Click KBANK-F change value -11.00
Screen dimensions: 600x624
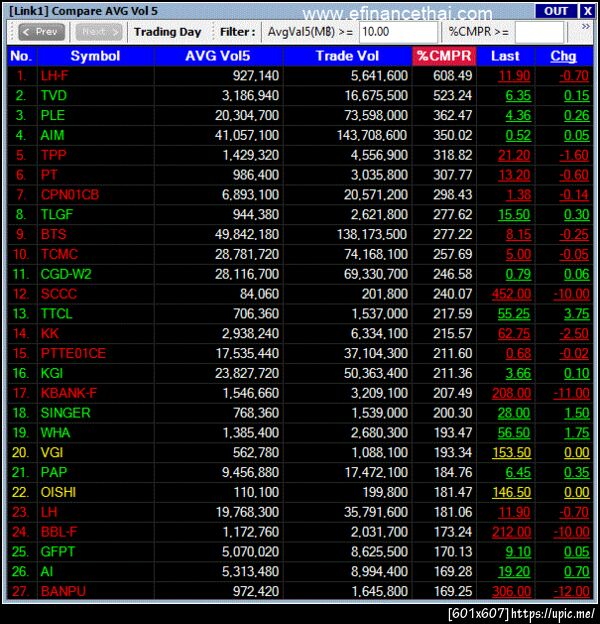pyautogui.click(x=571, y=393)
